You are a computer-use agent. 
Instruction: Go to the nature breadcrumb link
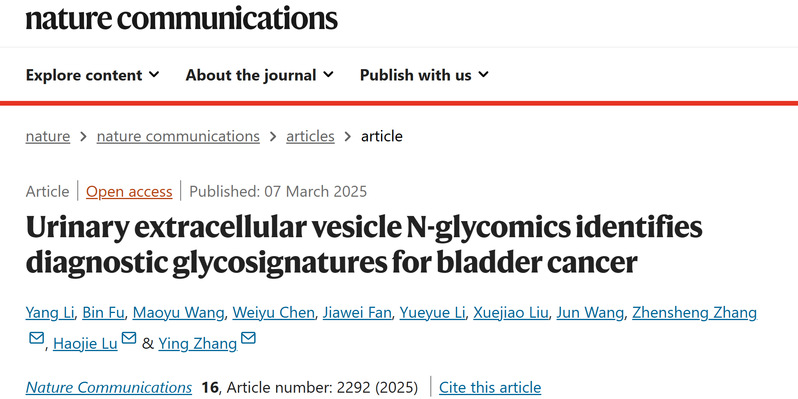(x=48, y=136)
